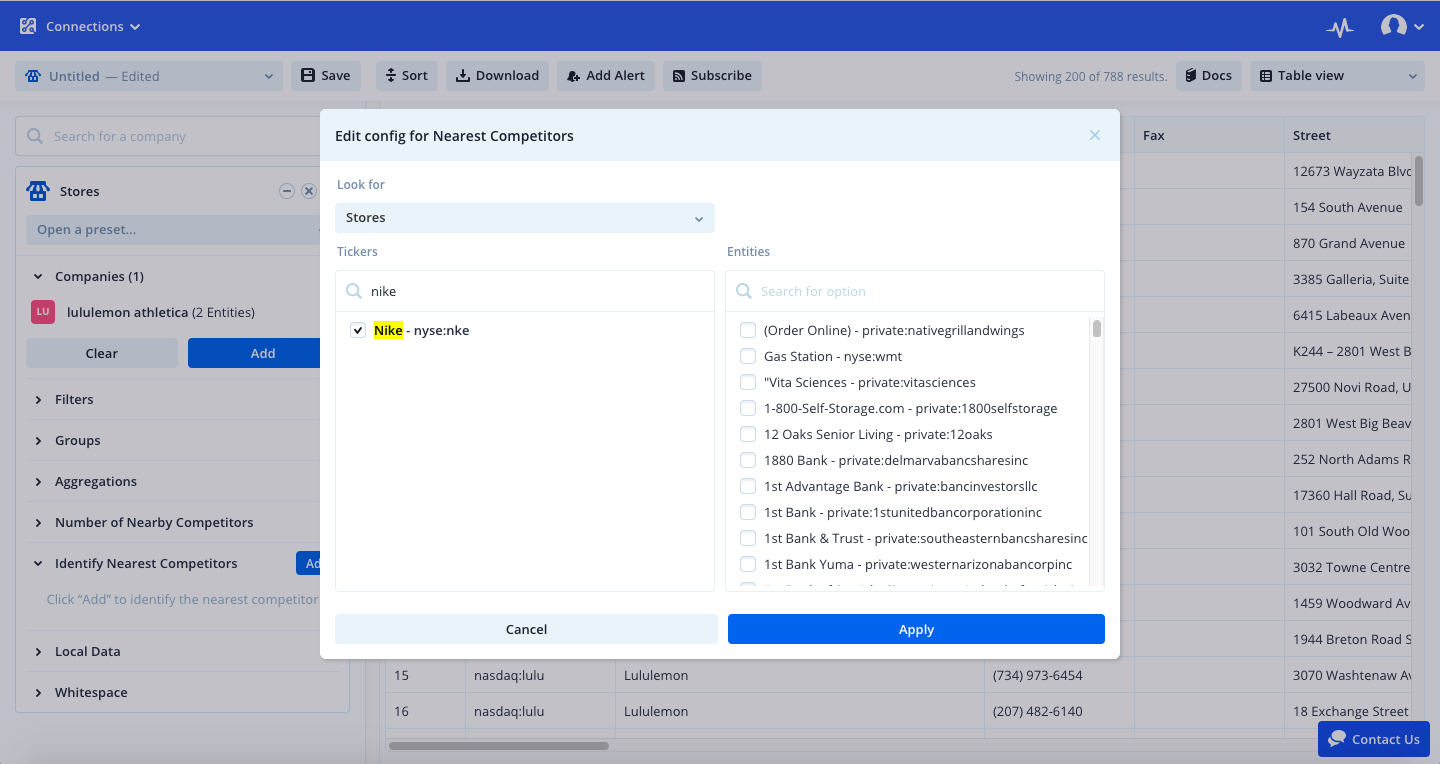Screen dimensions: 1440x764
Task: Remove the Stores panel with x icon
Action: point(309,191)
